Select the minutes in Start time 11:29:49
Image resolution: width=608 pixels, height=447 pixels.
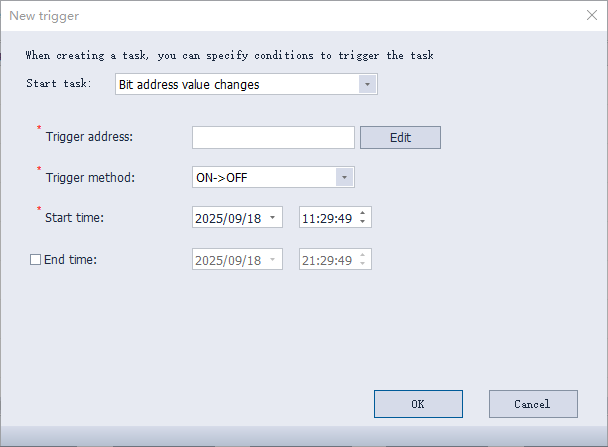(x=326, y=218)
